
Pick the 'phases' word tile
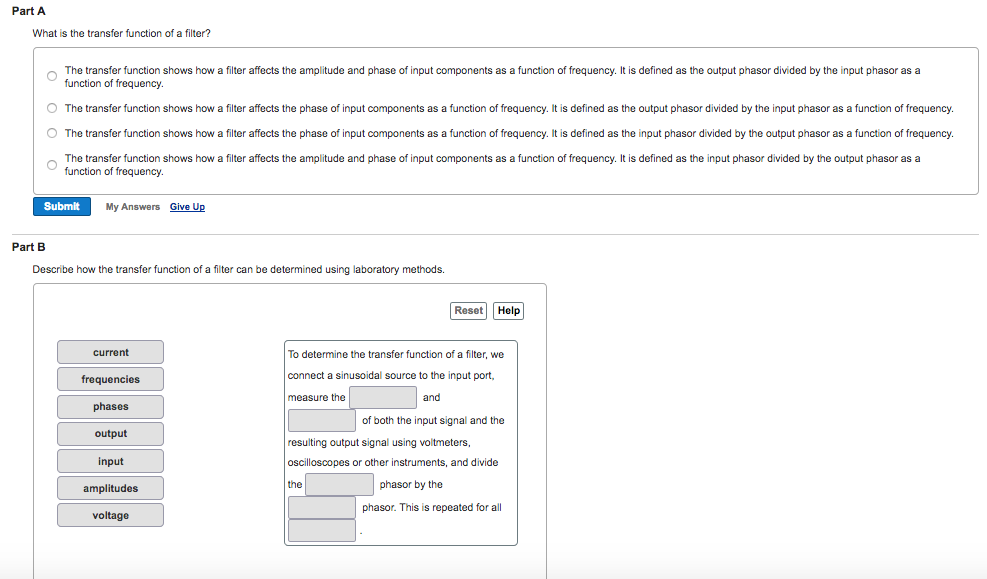tap(110, 407)
